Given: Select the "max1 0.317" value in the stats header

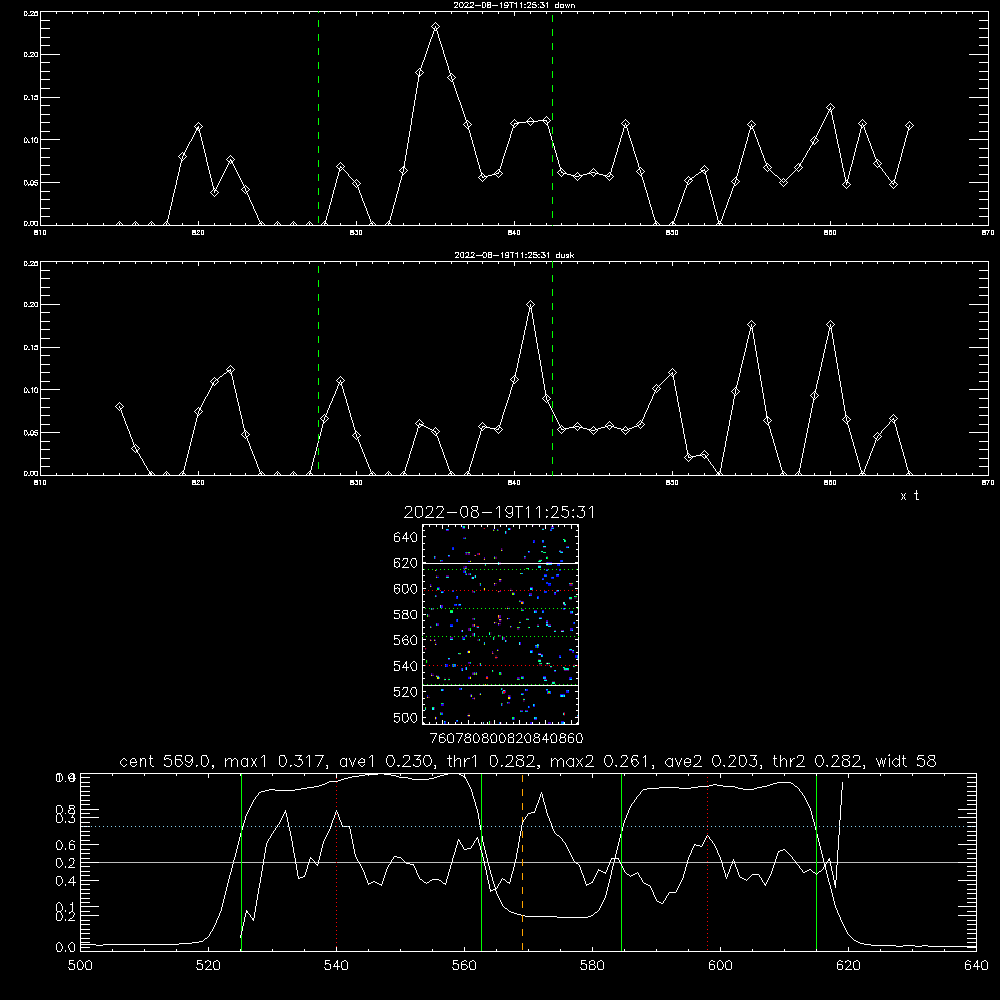Looking at the screenshot, I should [x=276, y=761].
